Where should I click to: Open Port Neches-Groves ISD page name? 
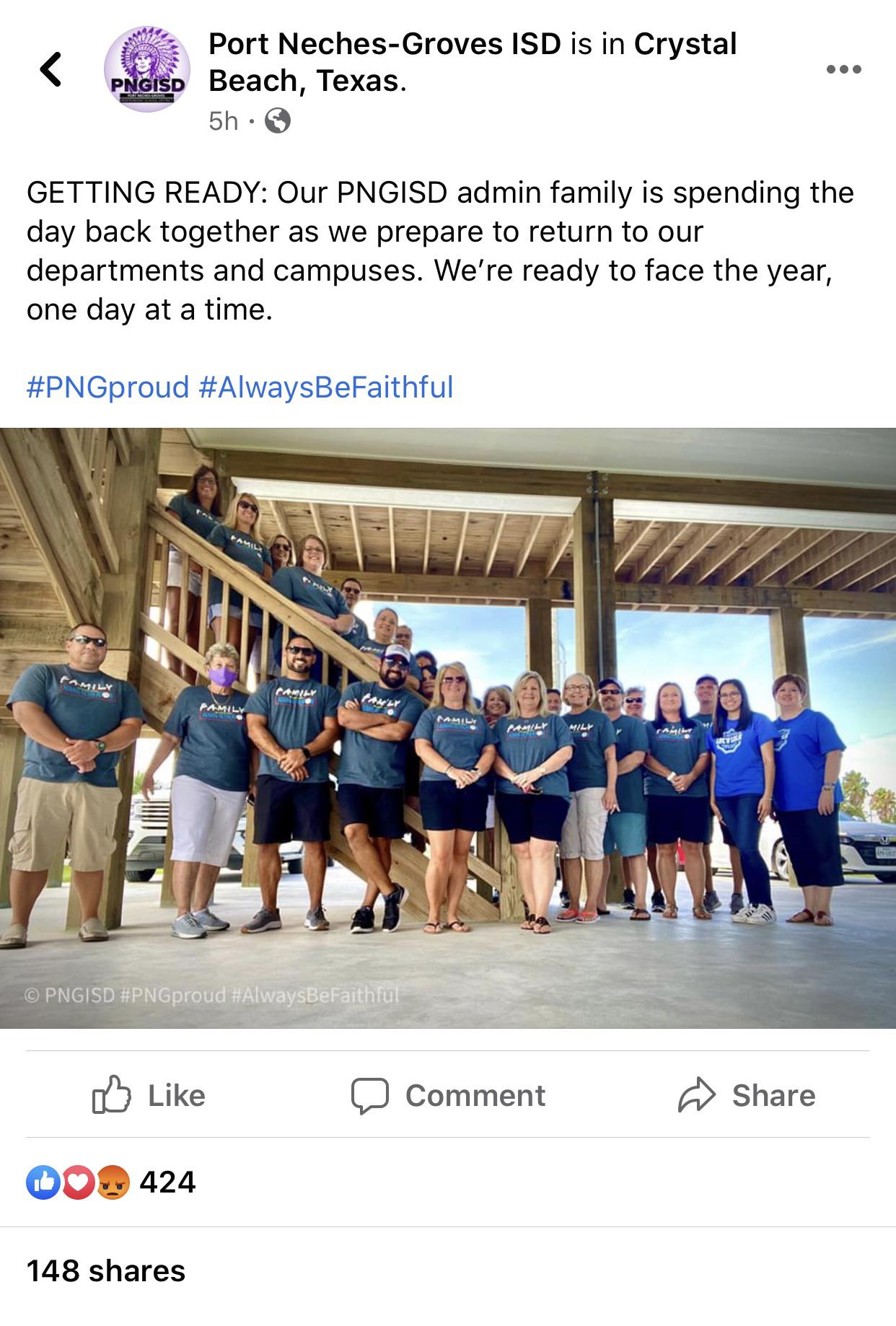[x=385, y=44]
